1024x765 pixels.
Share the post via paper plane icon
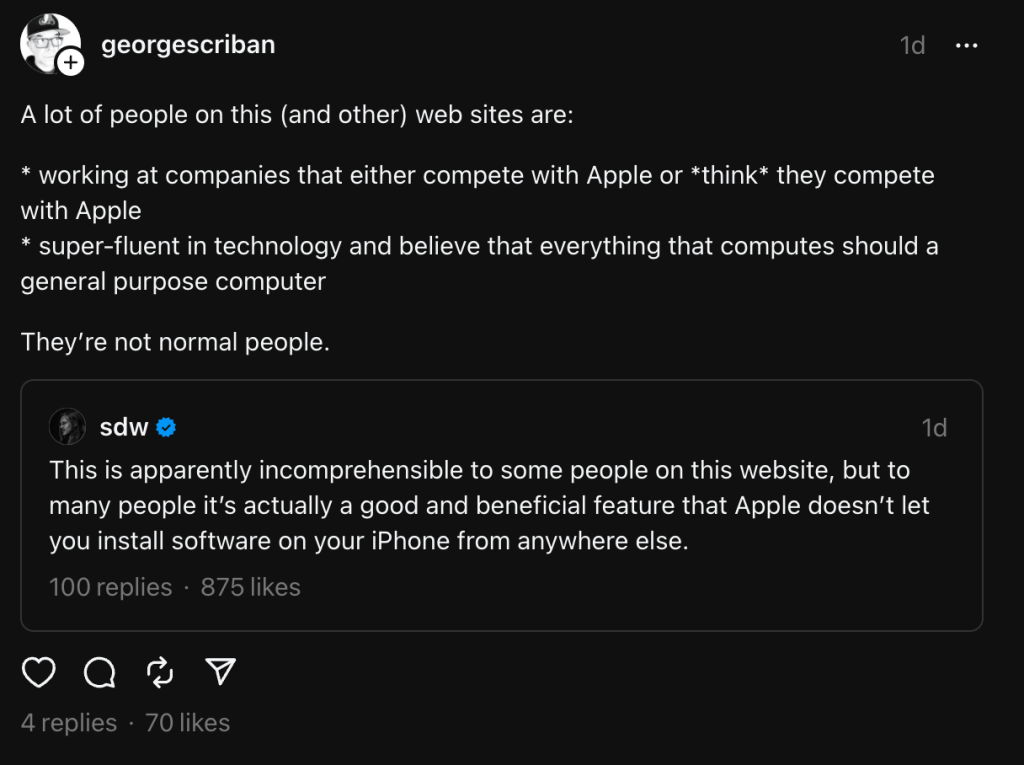[220, 672]
